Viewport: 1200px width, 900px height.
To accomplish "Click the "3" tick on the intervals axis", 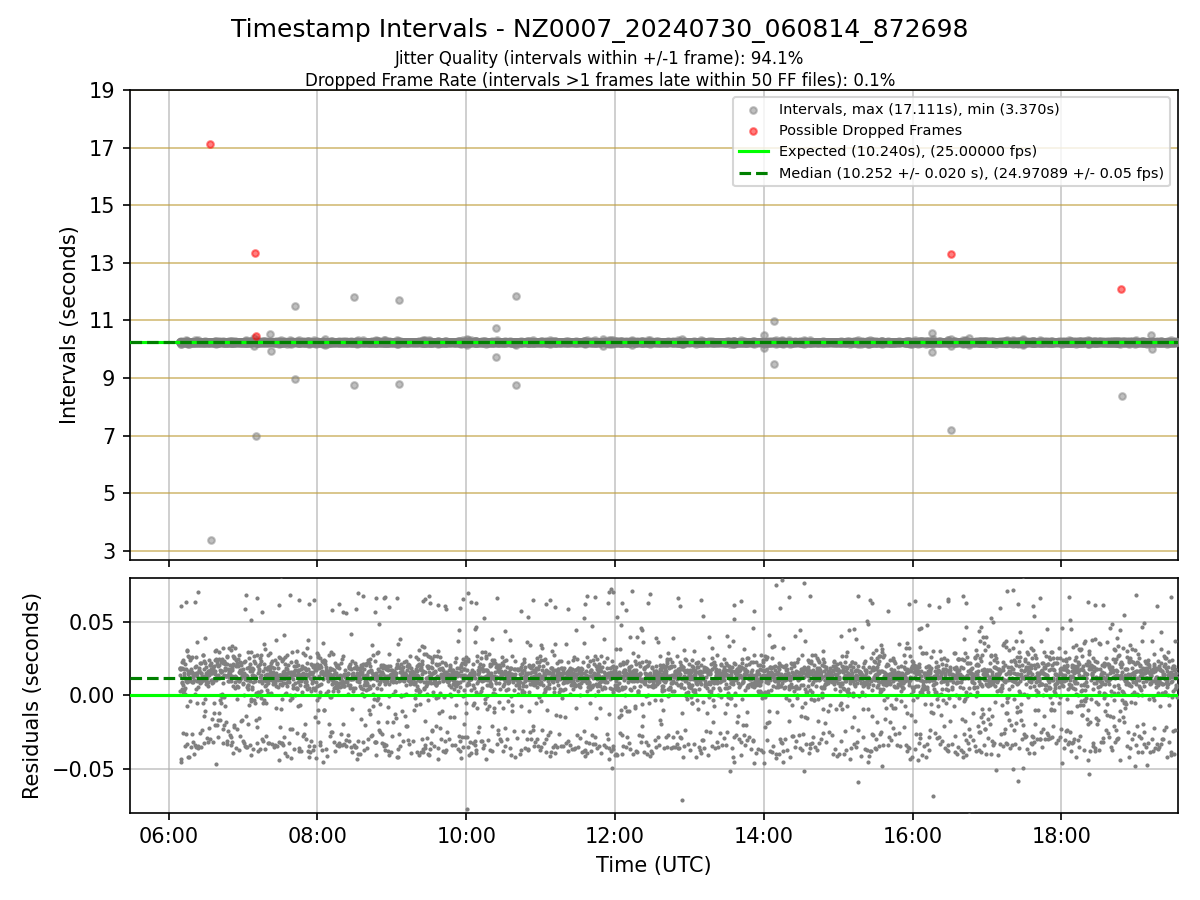I will 110,551.
